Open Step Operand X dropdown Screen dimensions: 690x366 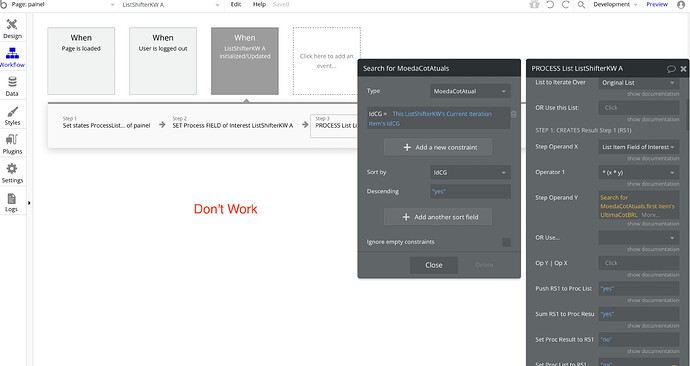[639, 147]
